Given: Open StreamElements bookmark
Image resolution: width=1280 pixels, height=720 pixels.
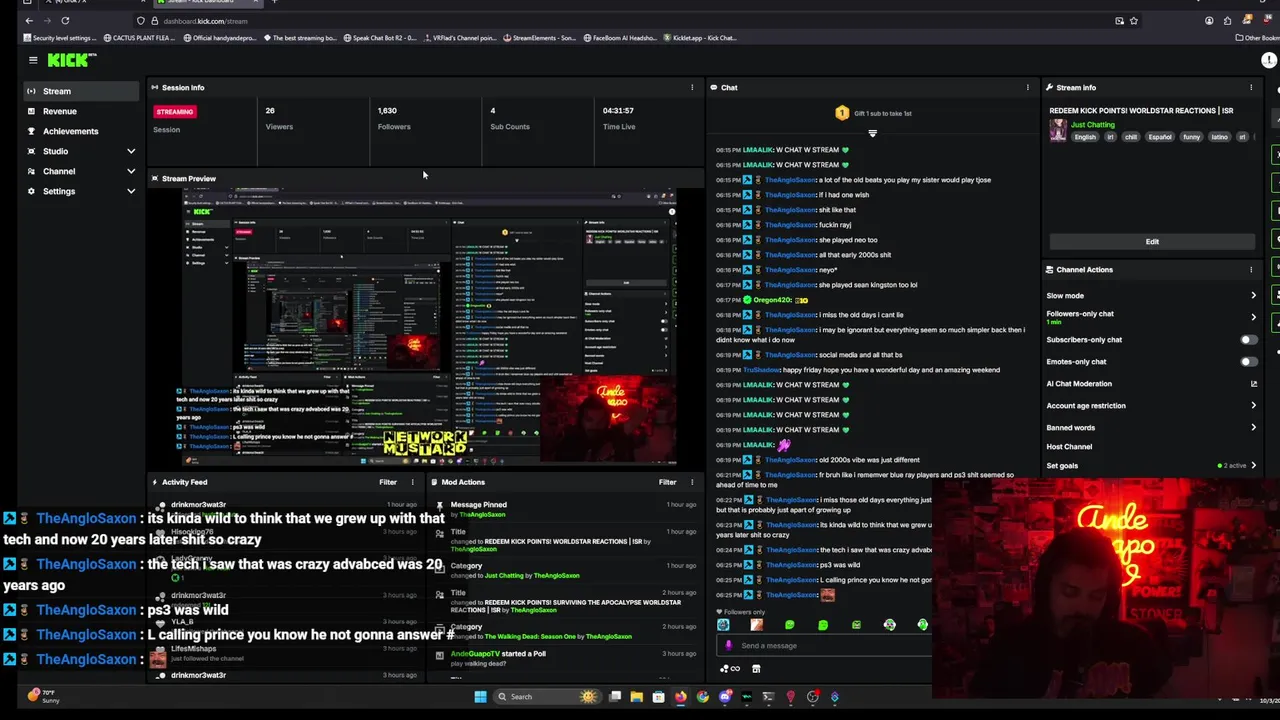Looking at the screenshot, I should [539, 38].
